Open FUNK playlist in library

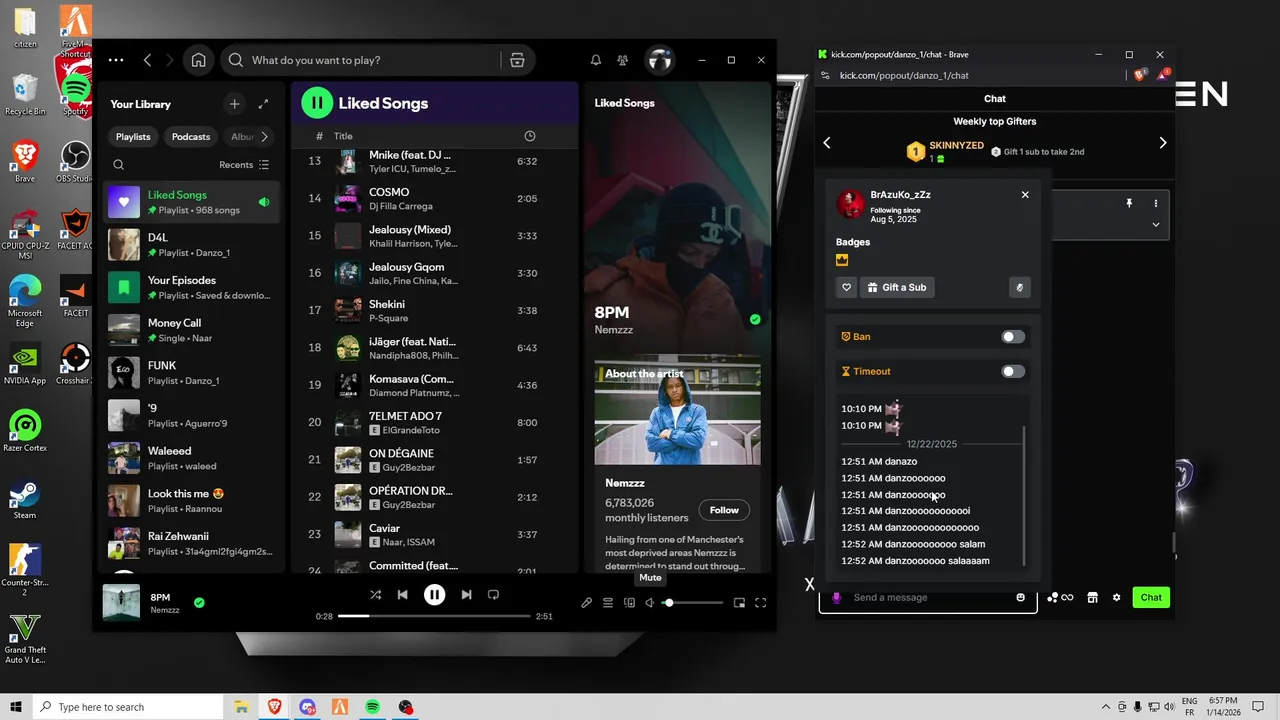coord(190,373)
